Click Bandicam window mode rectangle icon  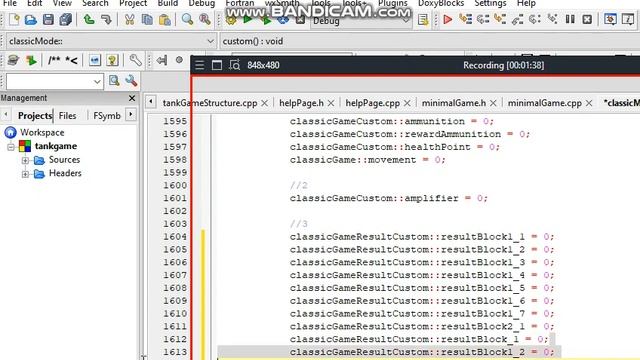click(x=217, y=65)
